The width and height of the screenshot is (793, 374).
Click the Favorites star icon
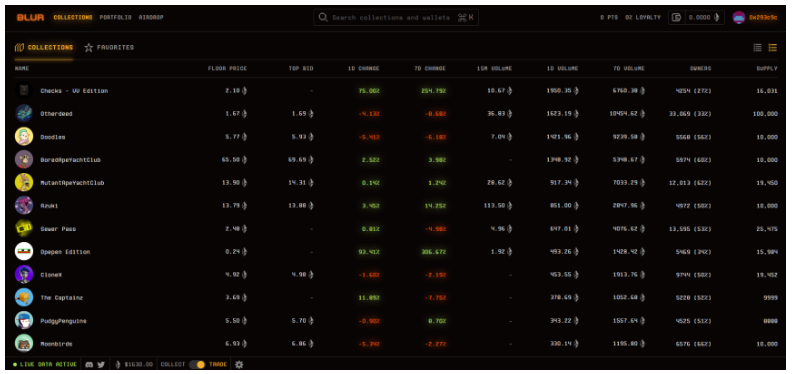point(89,48)
